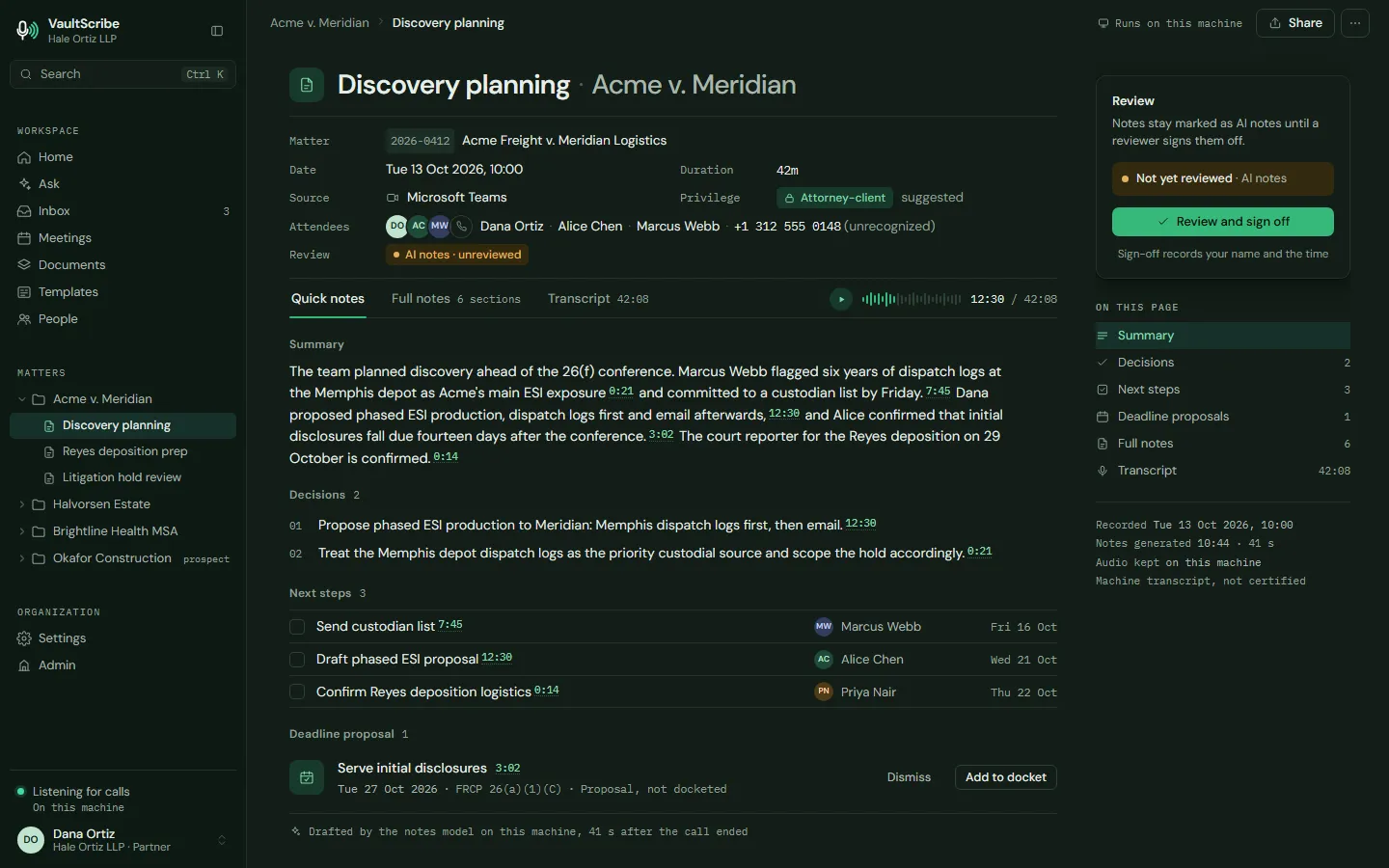Click the Search field
Image resolution: width=1389 pixels, height=868 pixels.
coord(123,74)
